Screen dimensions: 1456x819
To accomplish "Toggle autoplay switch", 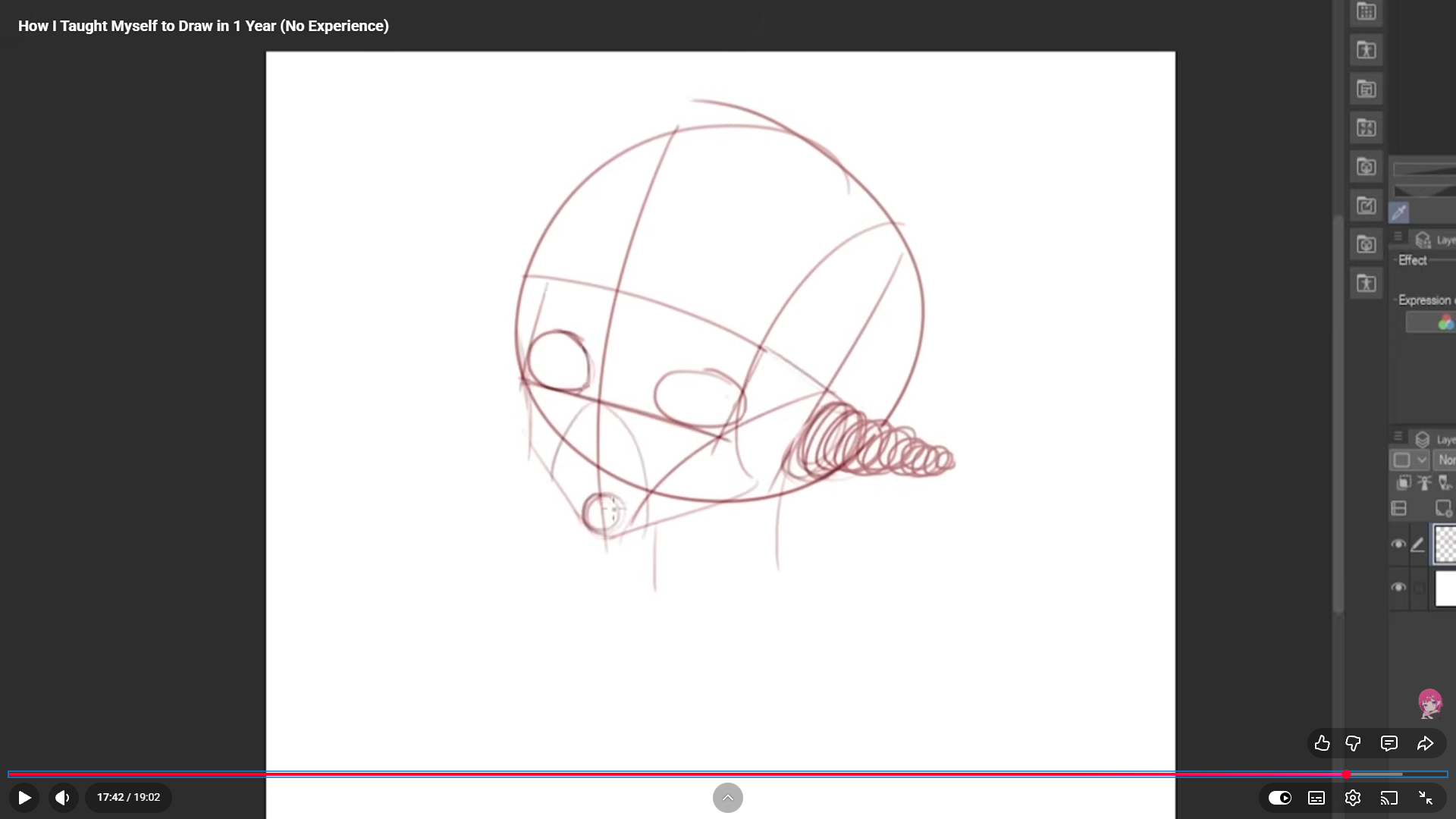I will click(1280, 798).
